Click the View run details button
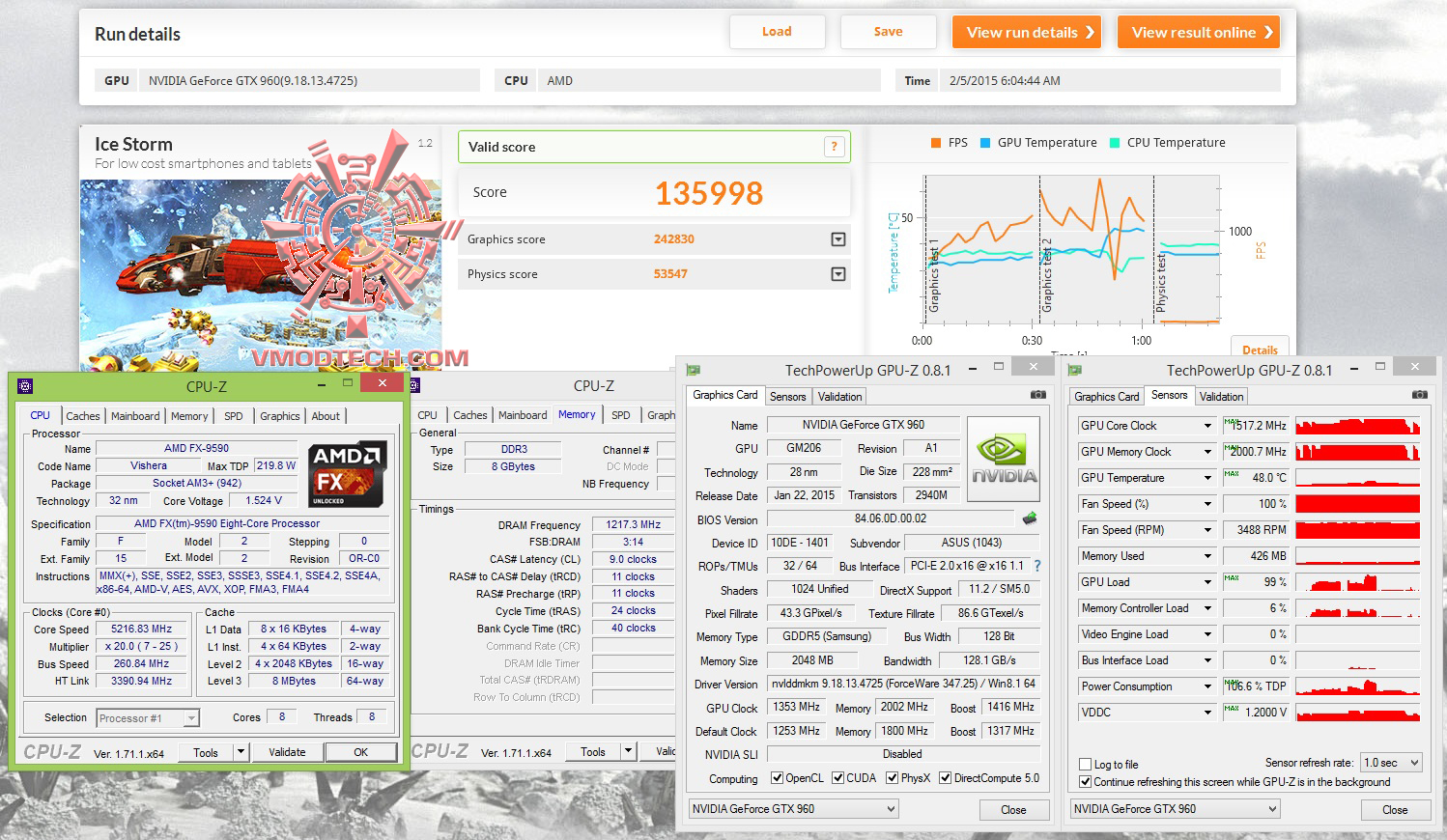 tap(1029, 32)
